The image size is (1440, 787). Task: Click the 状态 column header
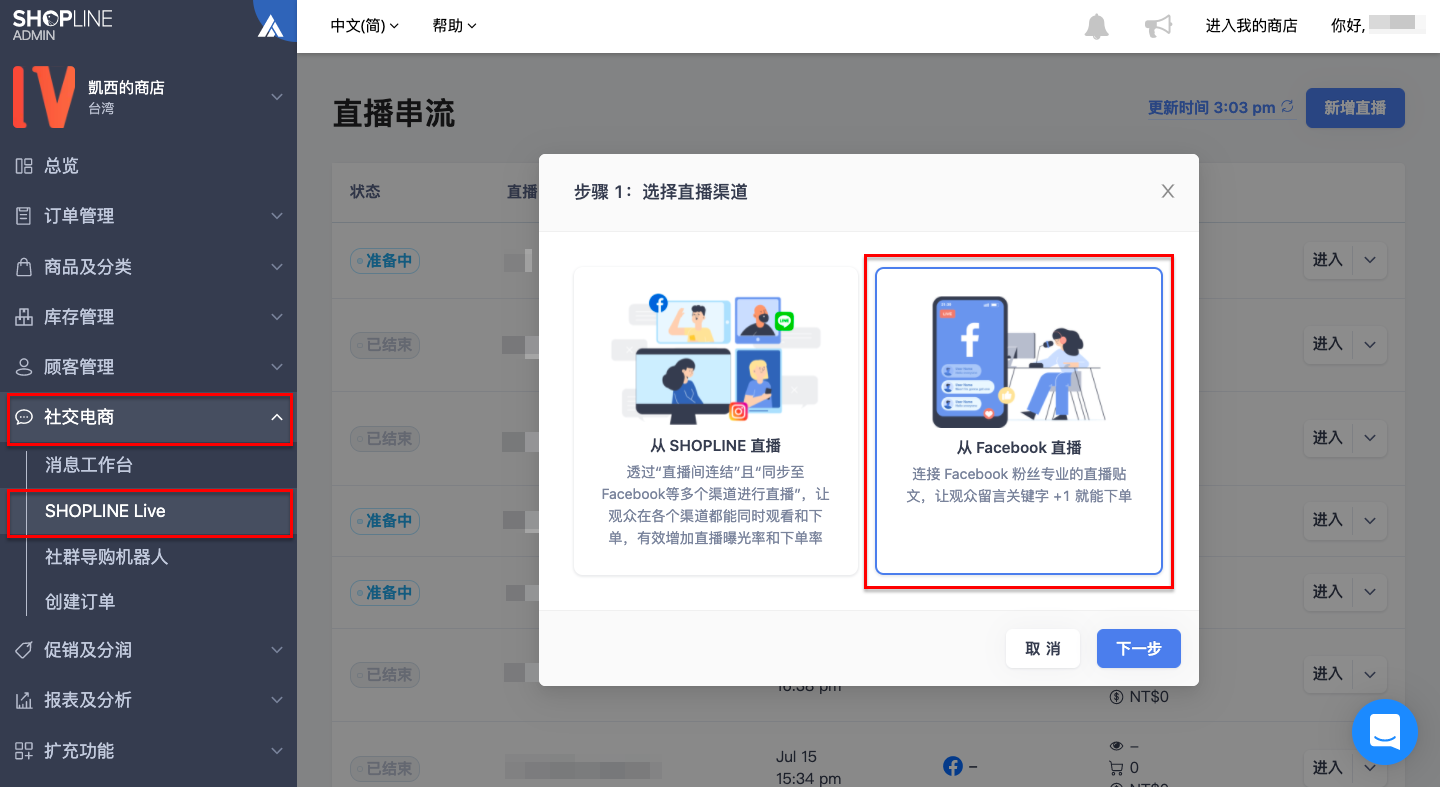365,191
